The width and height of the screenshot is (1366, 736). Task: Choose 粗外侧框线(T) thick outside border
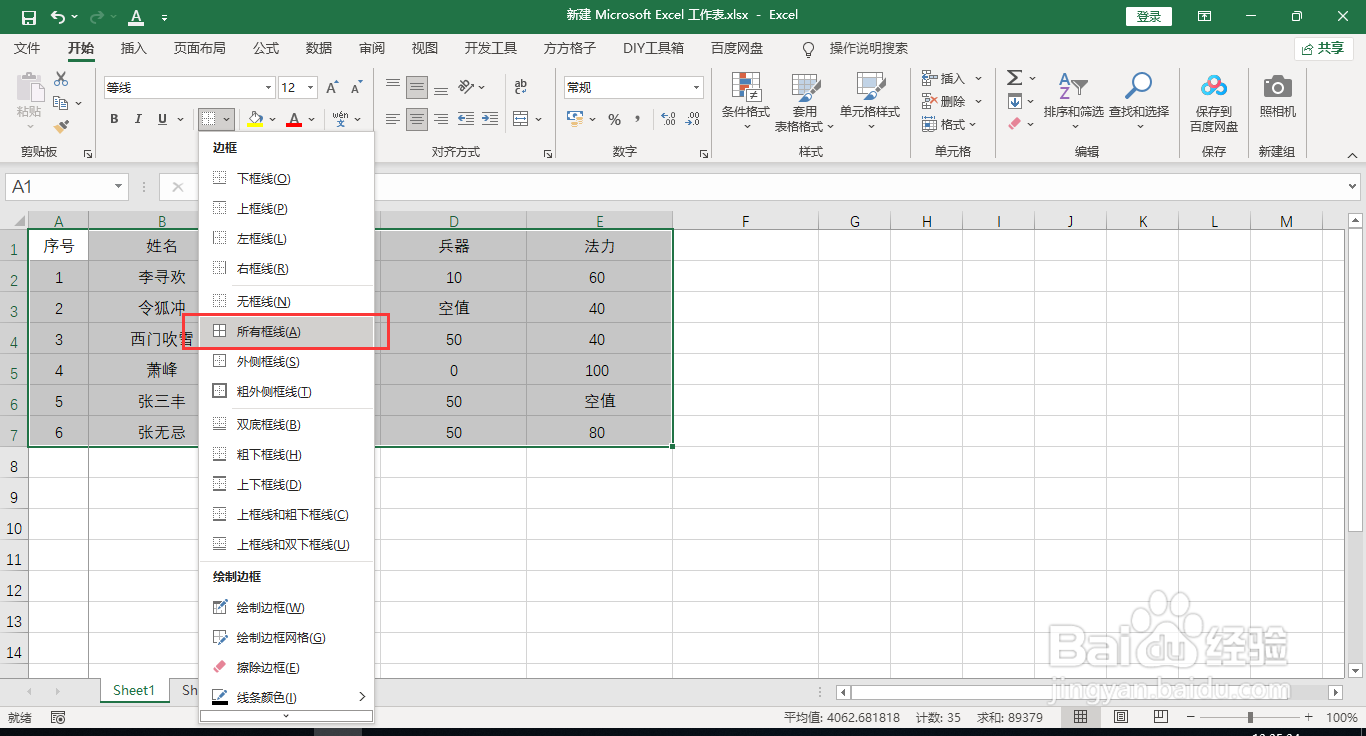pyautogui.click(x=286, y=392)
